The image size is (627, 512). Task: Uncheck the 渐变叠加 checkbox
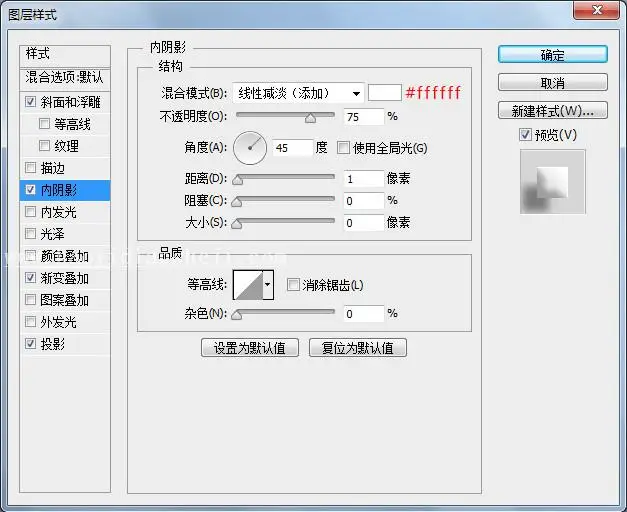coord(30,278)
